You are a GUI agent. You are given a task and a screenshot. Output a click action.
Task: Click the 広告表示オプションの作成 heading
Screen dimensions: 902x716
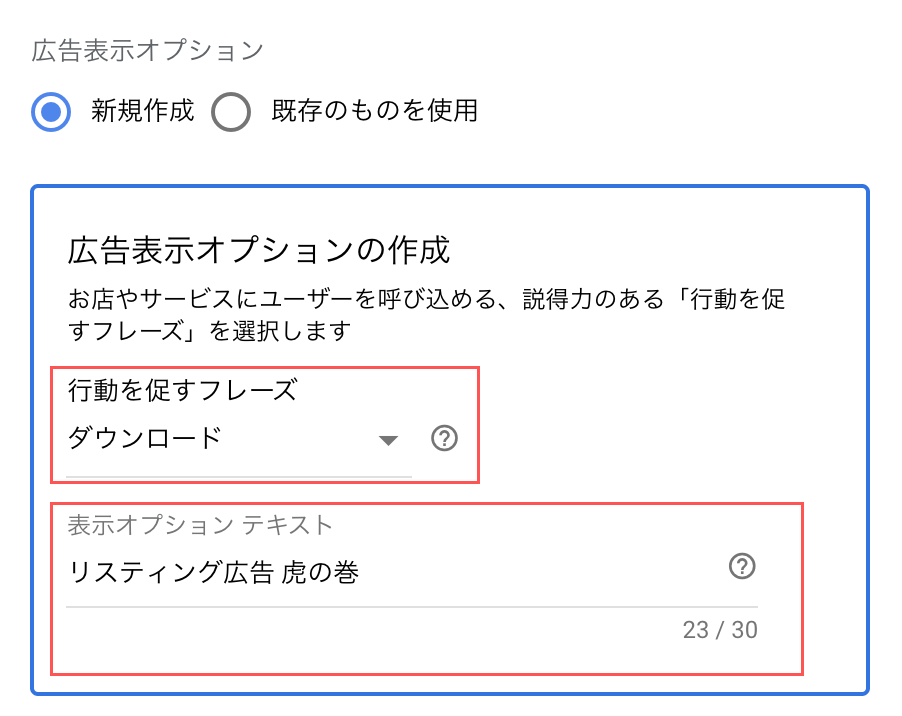point(259,249)
